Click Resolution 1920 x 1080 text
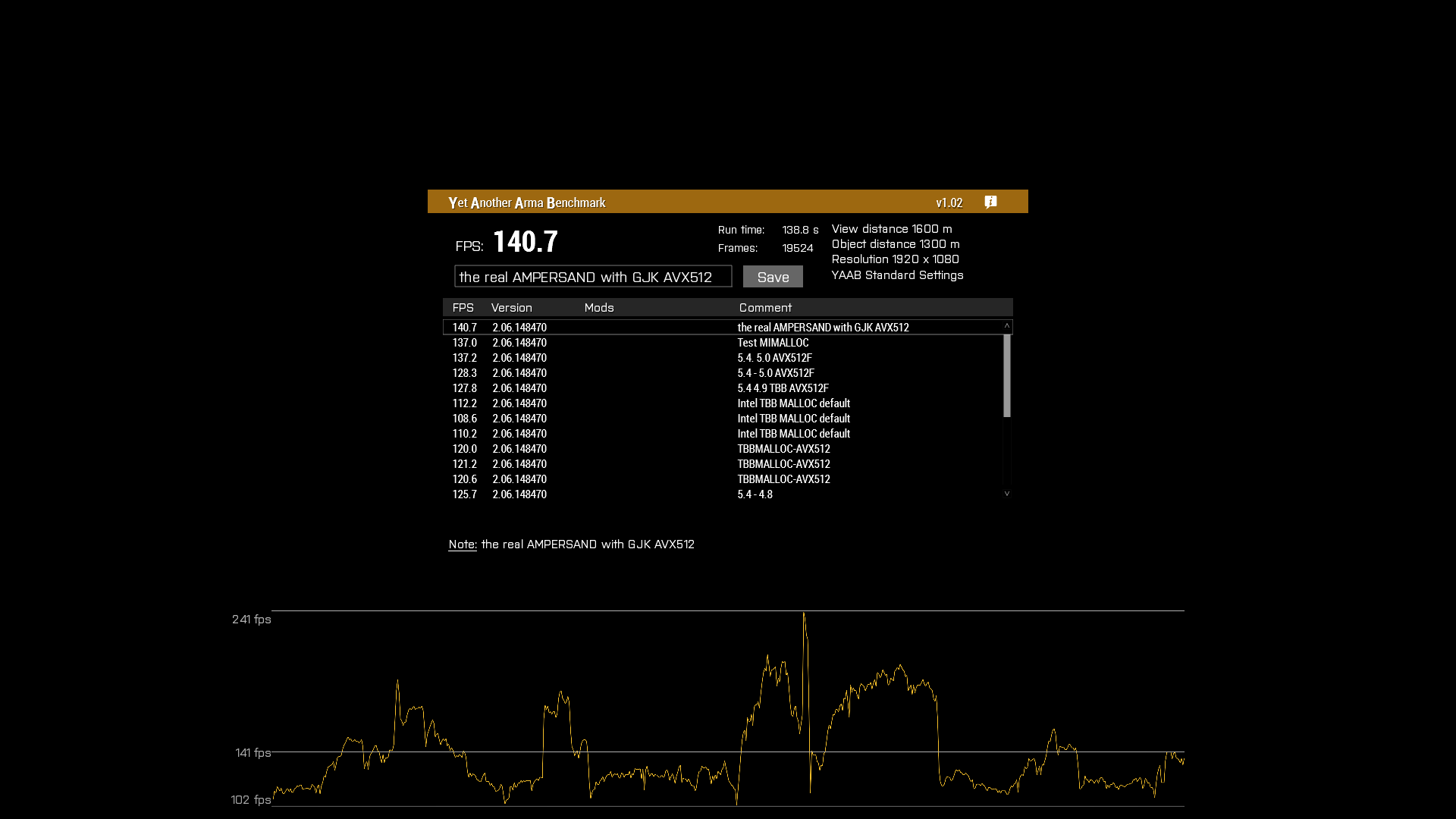 pos(896,259)
